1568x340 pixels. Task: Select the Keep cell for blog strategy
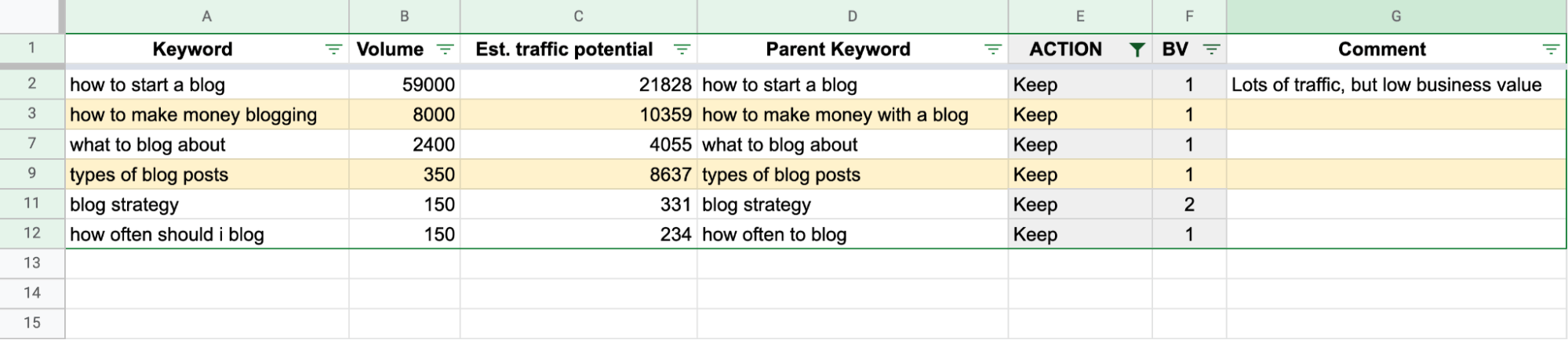pos(1080,204)
